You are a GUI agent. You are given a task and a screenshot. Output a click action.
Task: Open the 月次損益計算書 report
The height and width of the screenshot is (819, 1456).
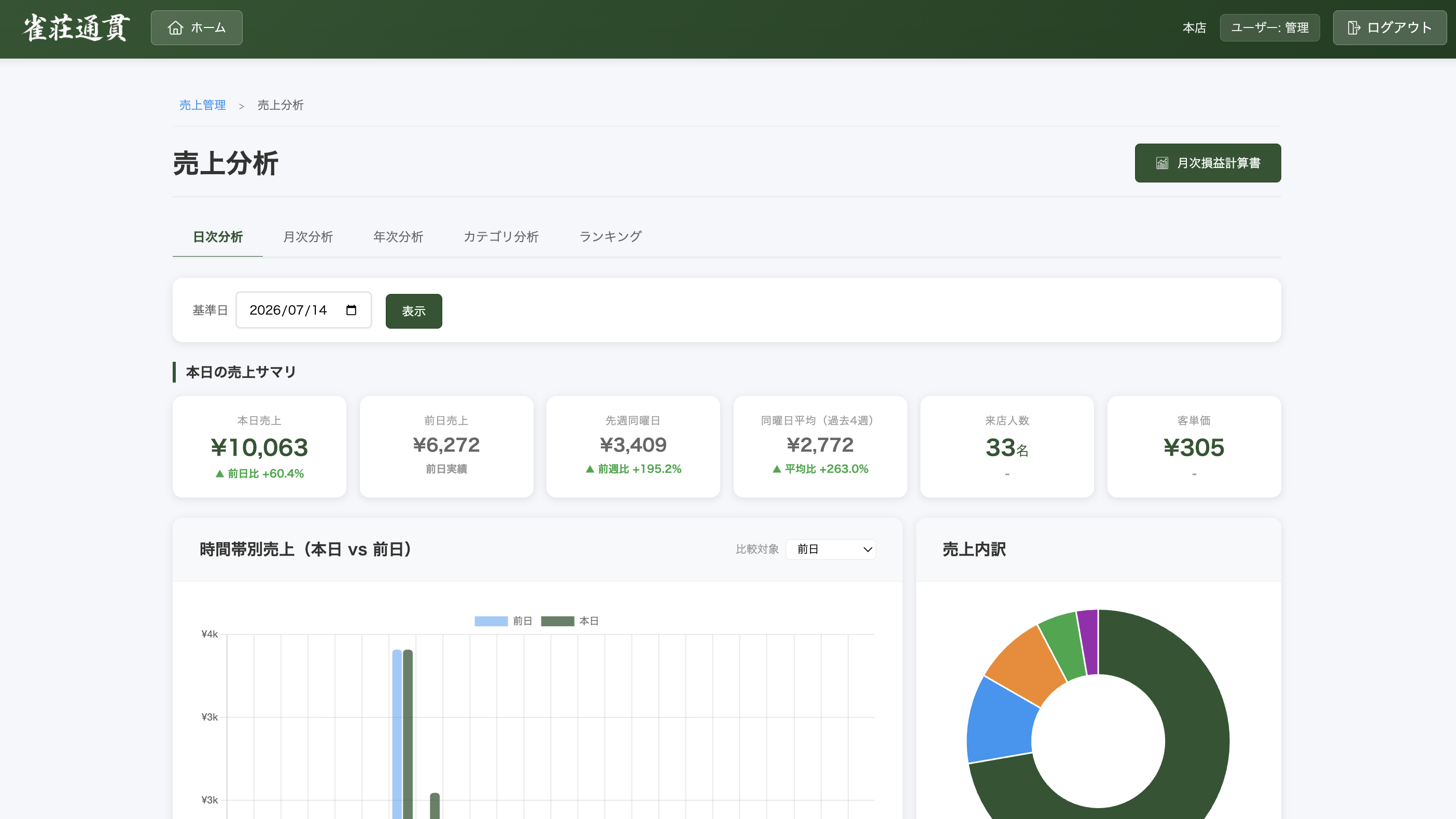(1208, 163)
